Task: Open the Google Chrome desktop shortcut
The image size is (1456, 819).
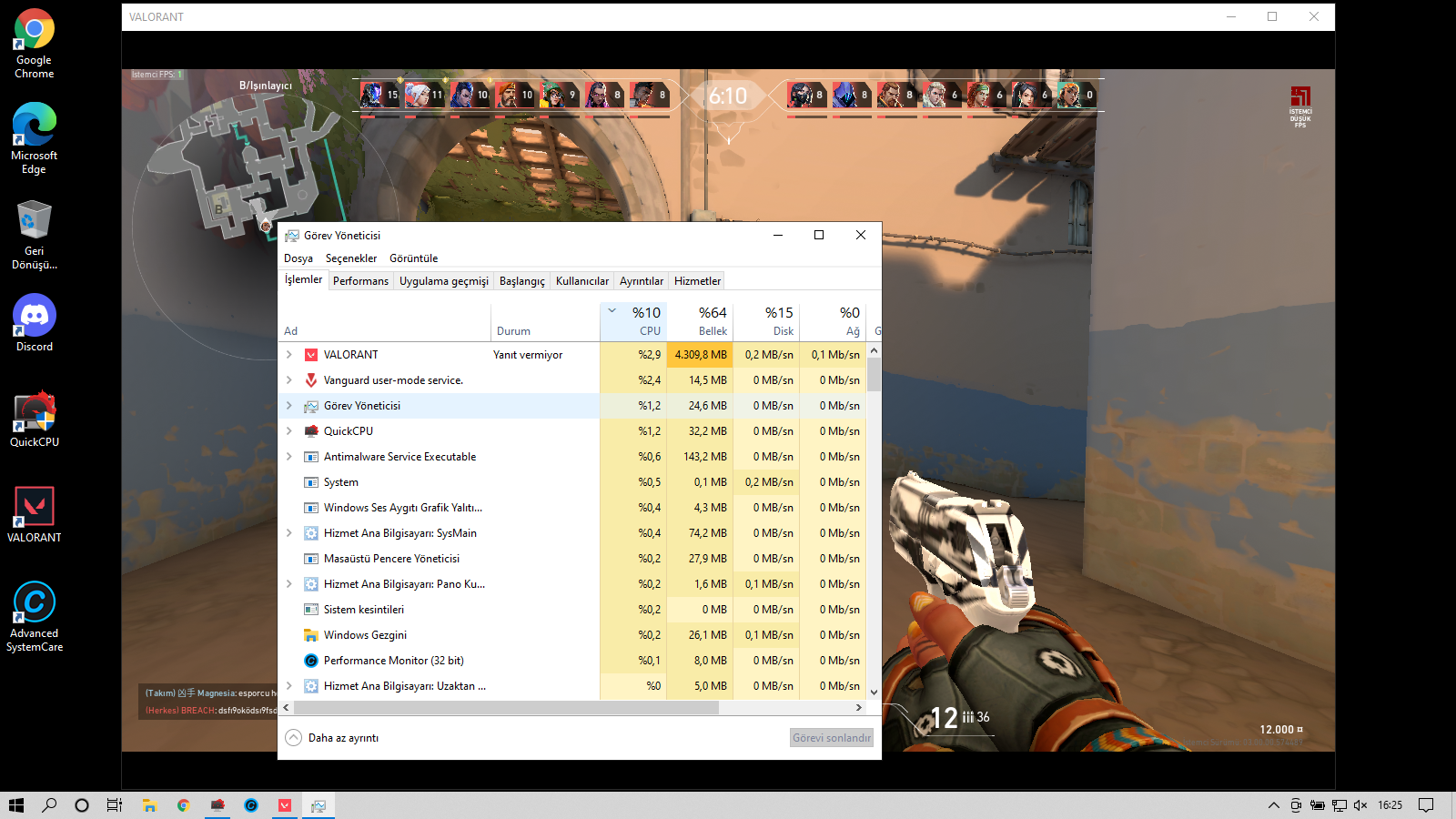Action: 35,44
